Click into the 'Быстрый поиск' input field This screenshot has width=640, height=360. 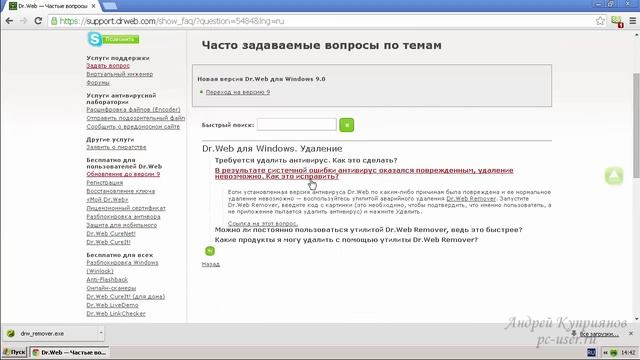(297, 124)
